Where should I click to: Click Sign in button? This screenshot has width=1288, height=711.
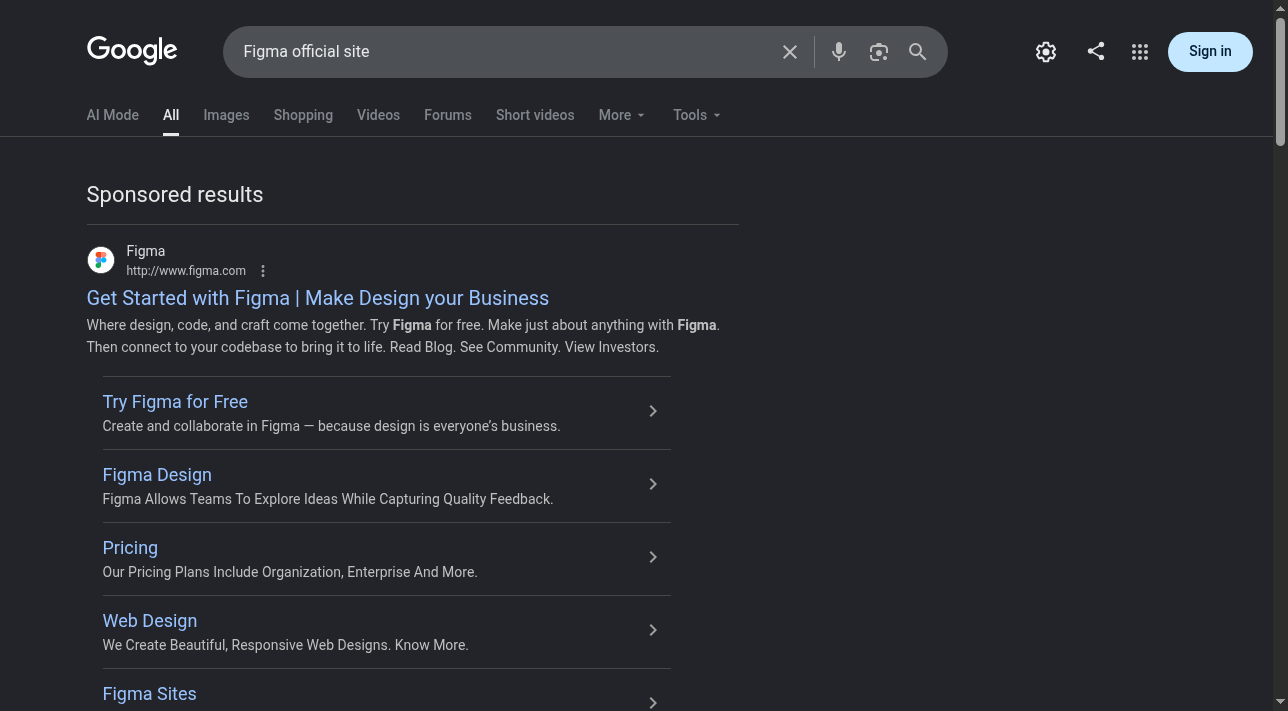(1210, 51)
